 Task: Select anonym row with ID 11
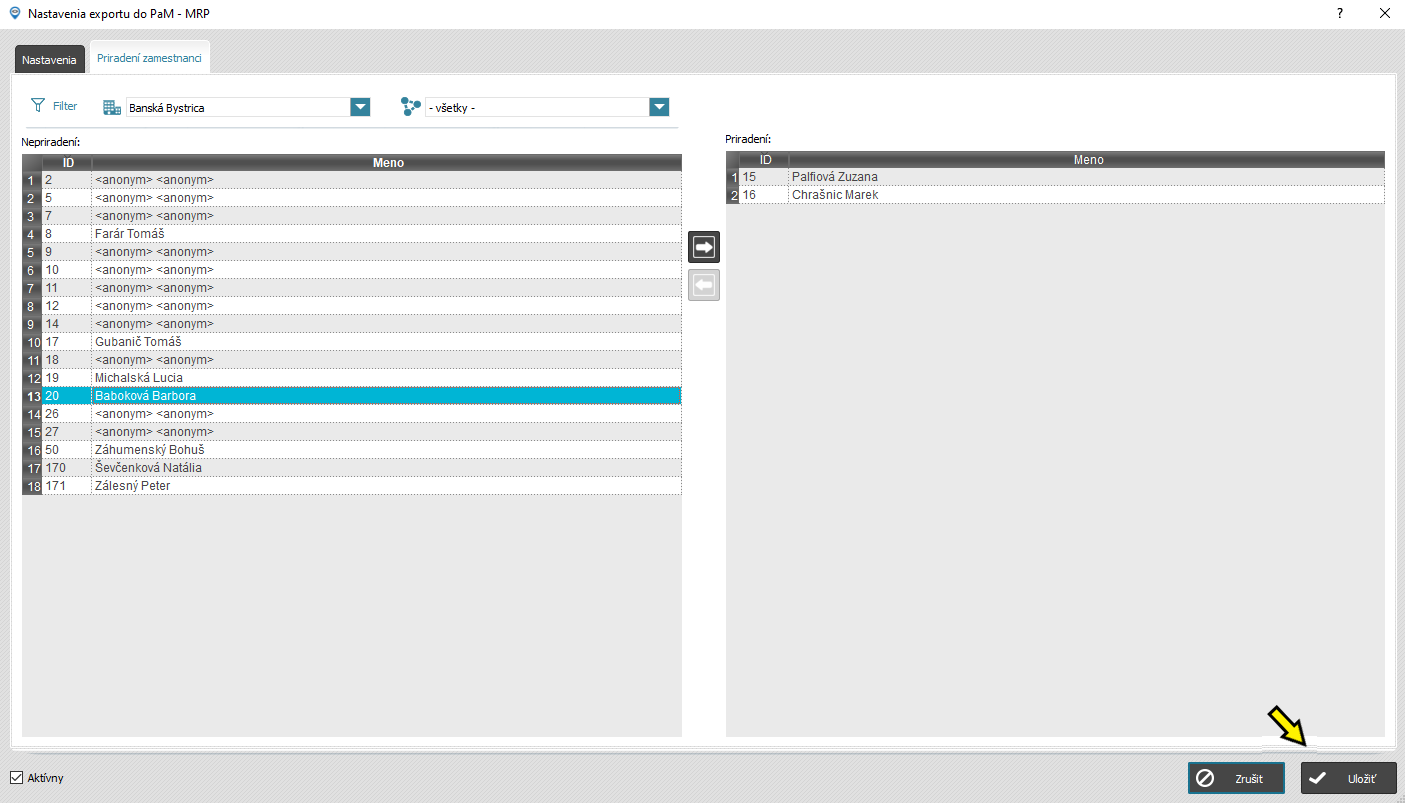pyautogui.click(x=352, y=288)
